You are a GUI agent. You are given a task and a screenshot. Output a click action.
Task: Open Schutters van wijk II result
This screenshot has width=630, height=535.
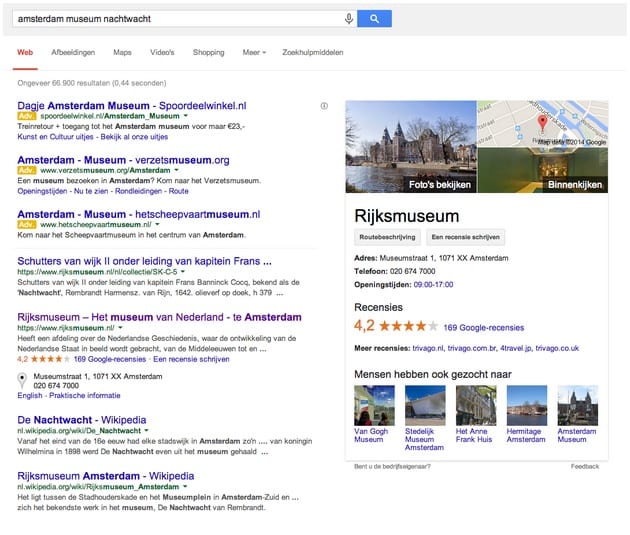144,261
